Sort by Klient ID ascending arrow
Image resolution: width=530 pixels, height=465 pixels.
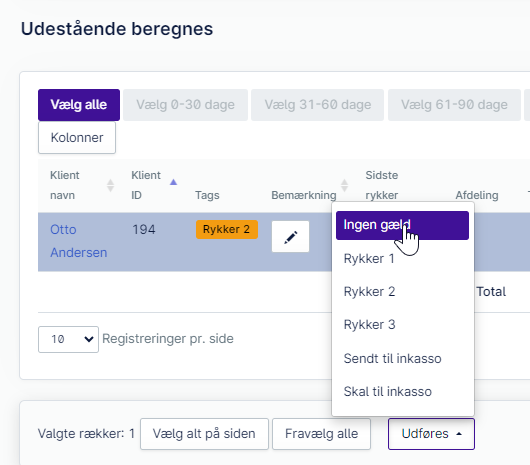173,182
